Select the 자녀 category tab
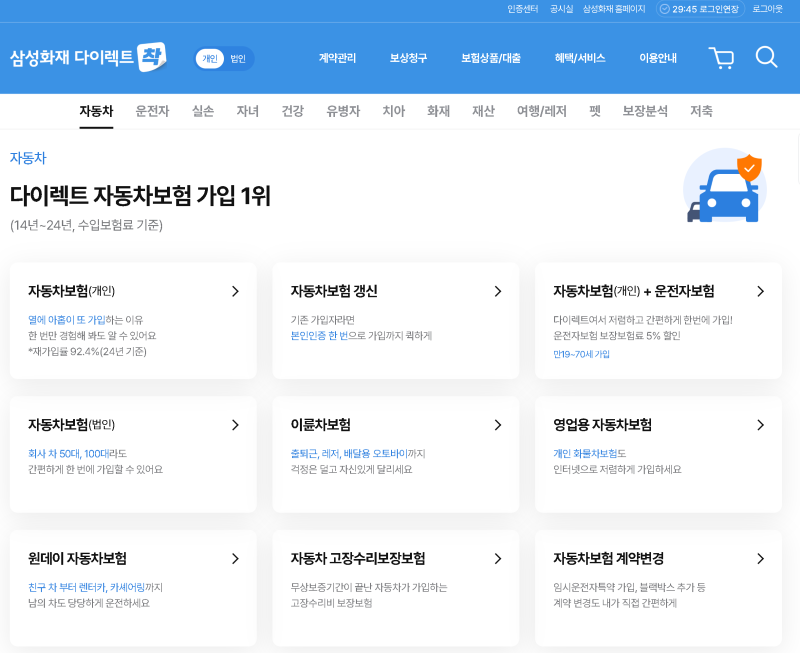The height and width of the screenshot is (653, 800). [x=247, y=111]
